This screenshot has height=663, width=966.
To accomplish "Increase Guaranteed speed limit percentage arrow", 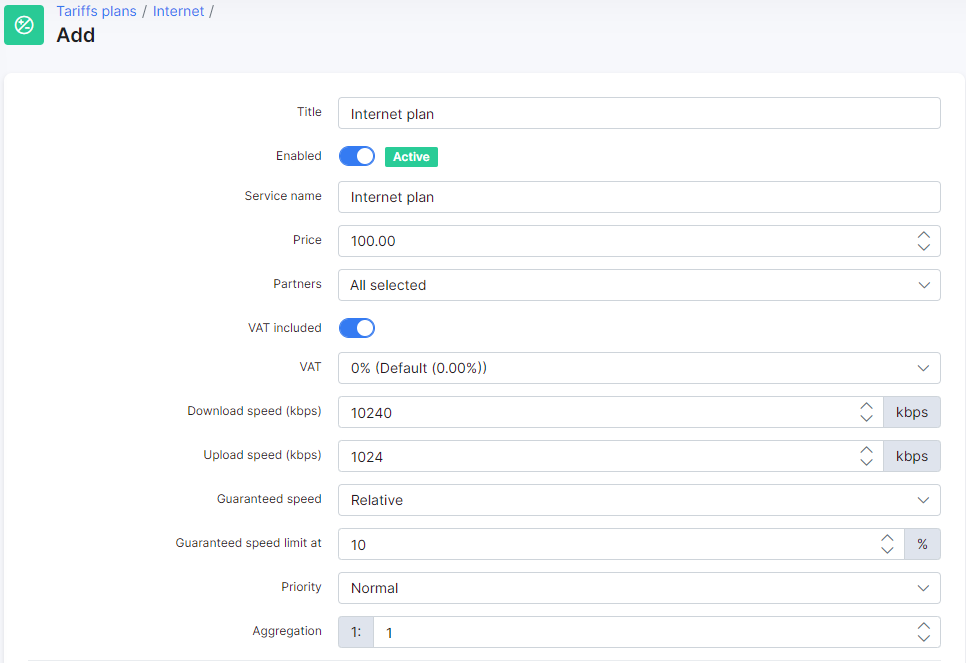I will coord(887,538).
